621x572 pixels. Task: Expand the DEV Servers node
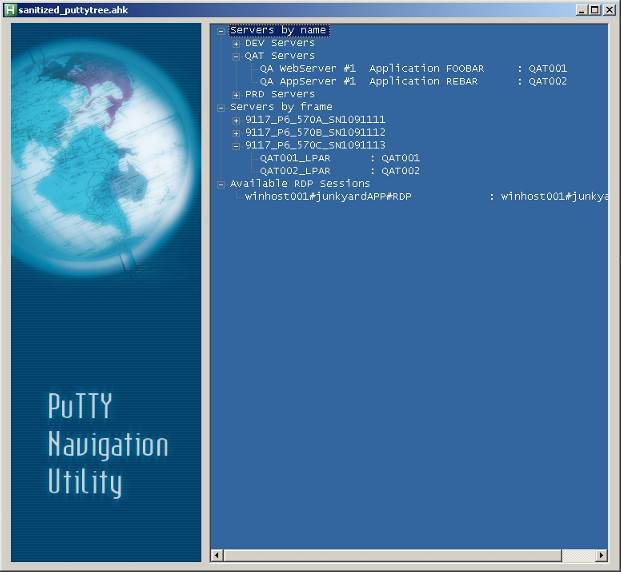click(236, 44)
